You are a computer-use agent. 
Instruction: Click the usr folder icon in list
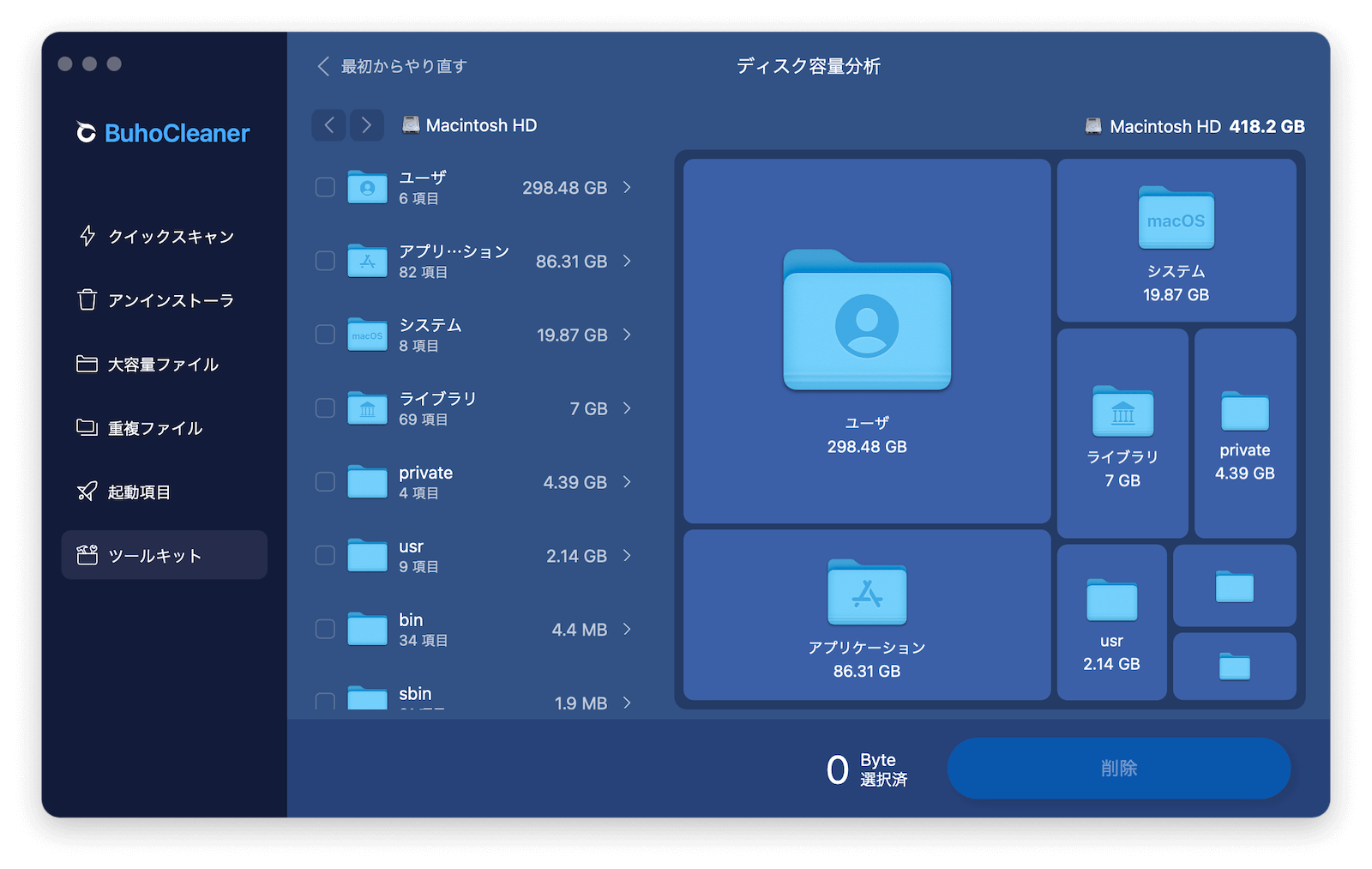pos(367,556)
